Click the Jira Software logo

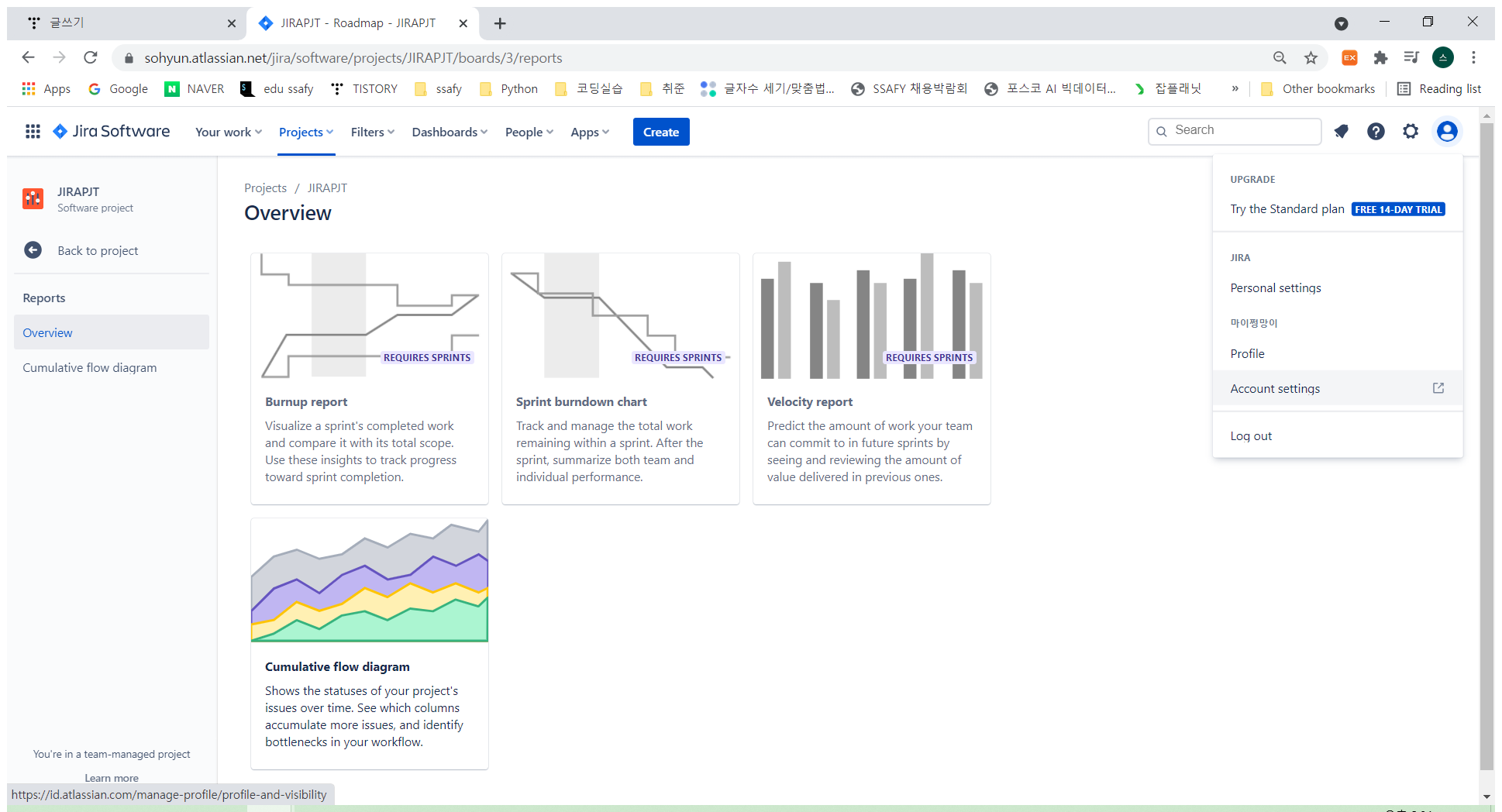coord(112,132)
